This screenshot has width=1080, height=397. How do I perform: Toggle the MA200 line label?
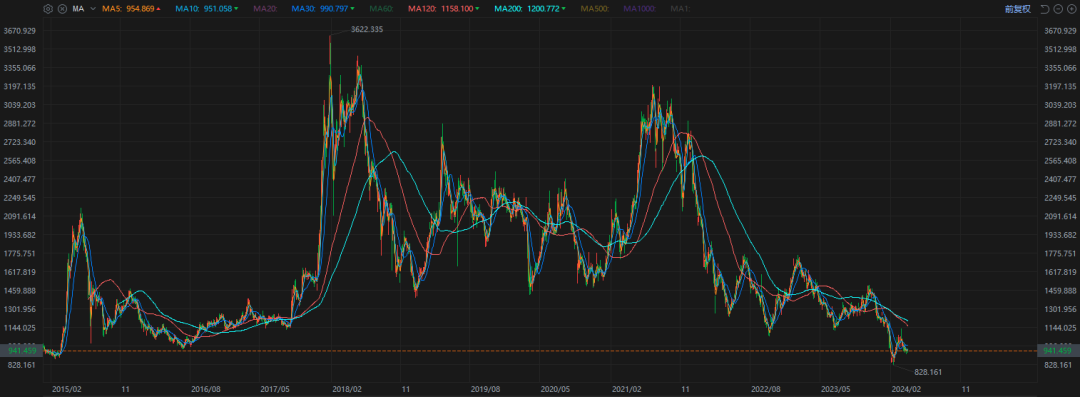(x=531, y=9)
